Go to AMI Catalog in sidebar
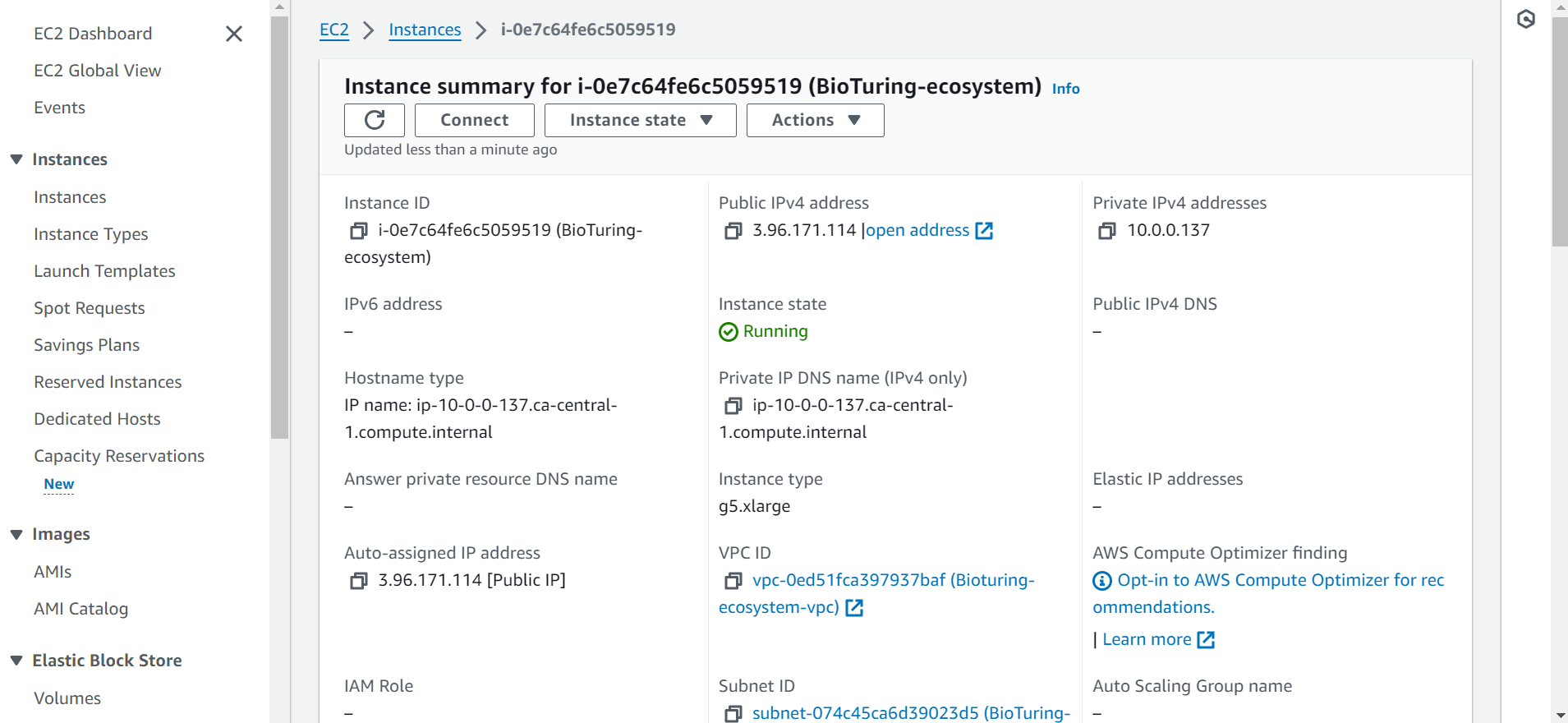Screen dimensions: 1568x723 (80, 609)
